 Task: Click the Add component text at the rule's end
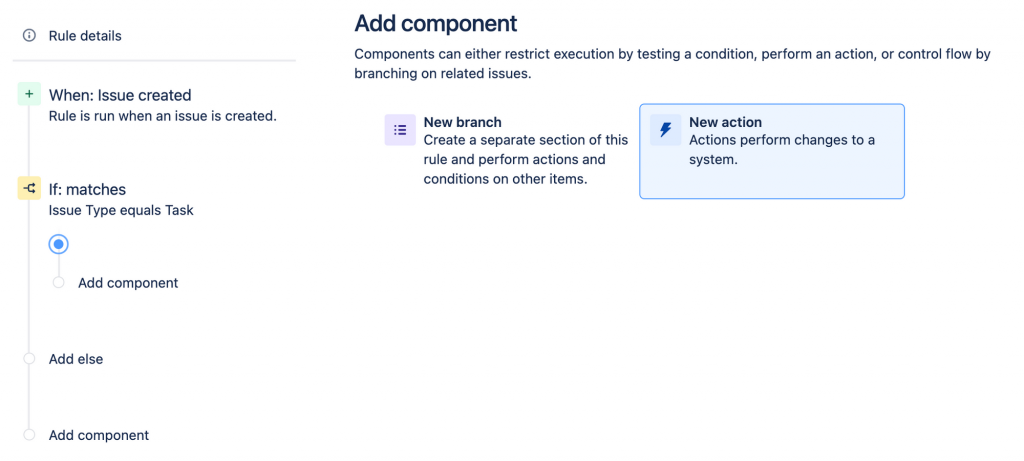point(99,435)
